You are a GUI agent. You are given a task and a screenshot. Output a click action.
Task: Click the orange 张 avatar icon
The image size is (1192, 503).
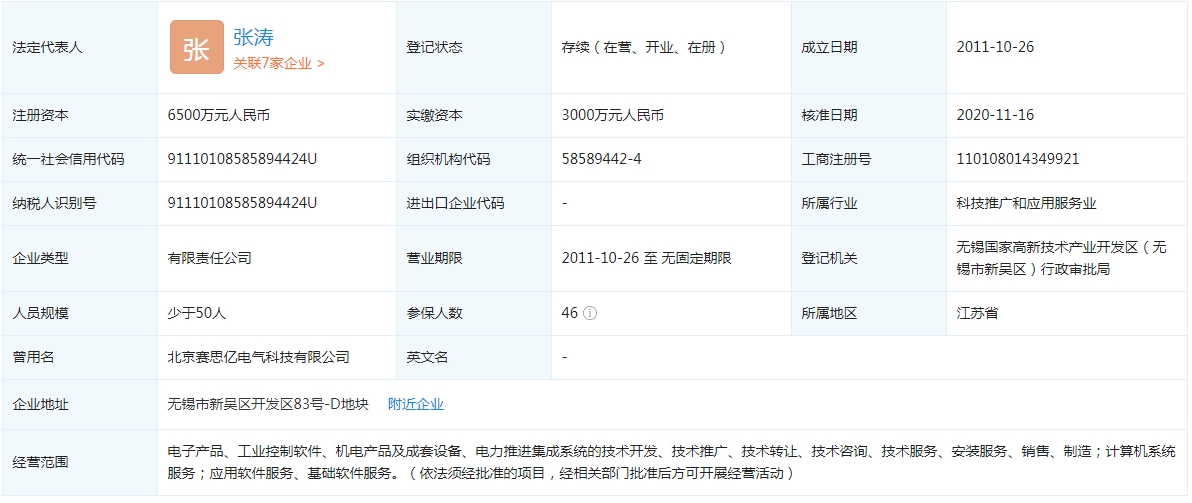click(x=196, y=47)
